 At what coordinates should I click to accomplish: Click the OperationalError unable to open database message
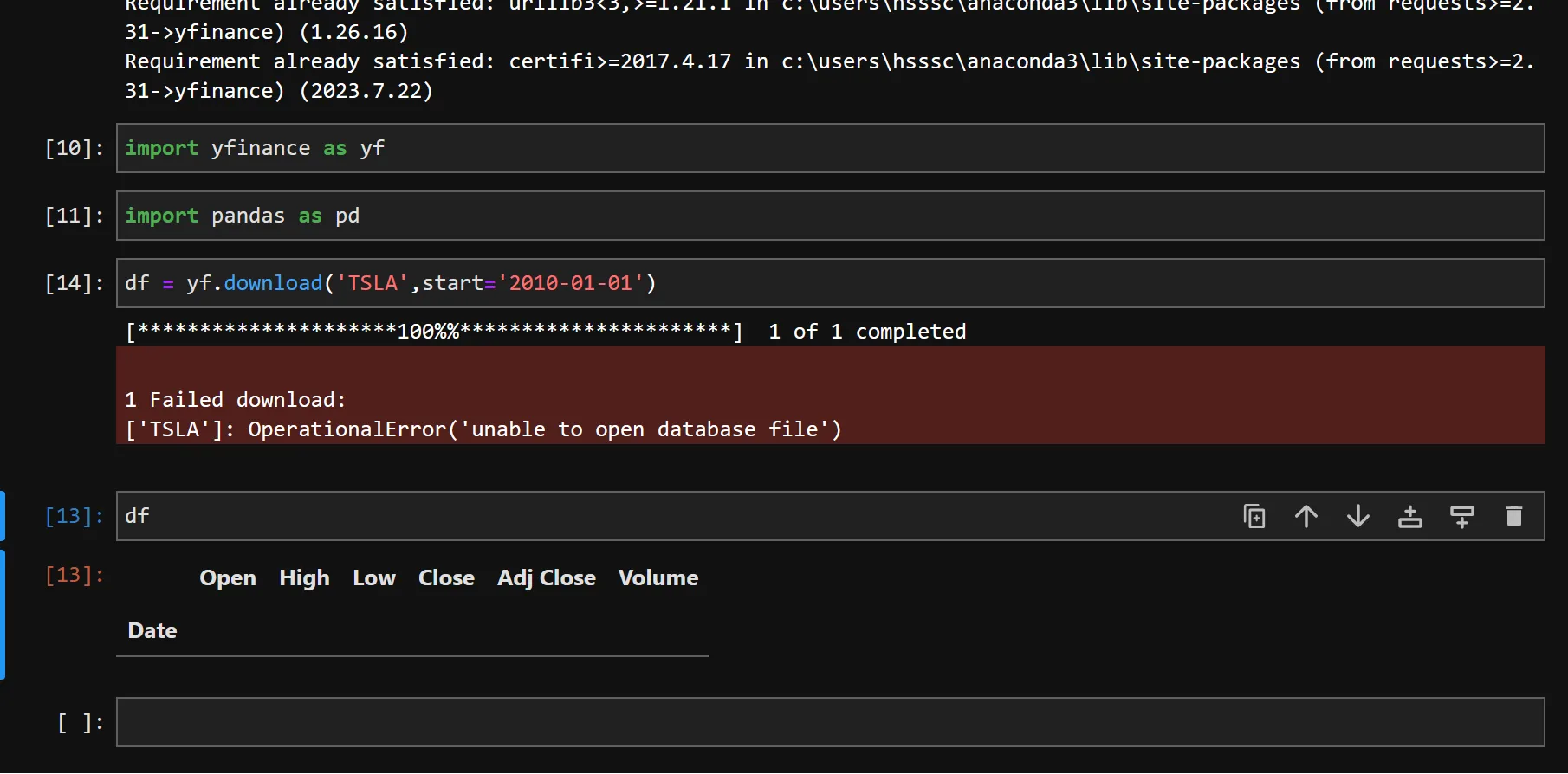tap(483, 429)
